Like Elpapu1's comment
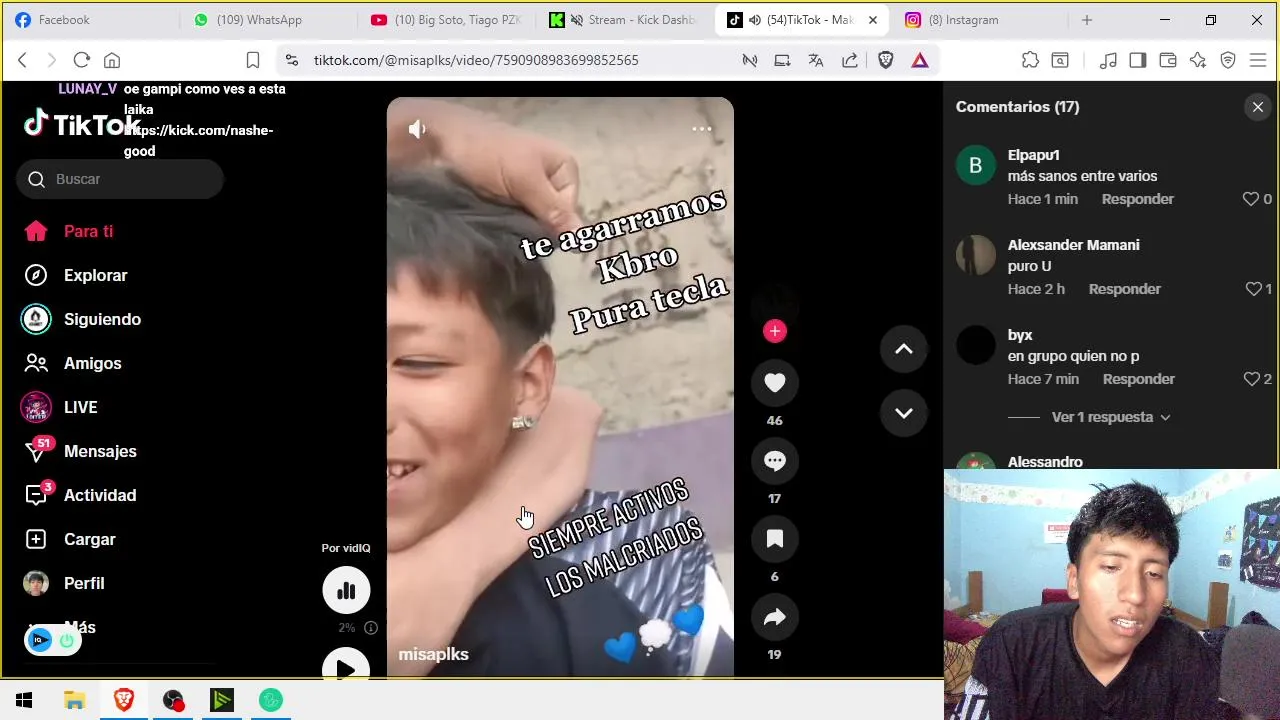The image size is (1280, 720). pos(1250,199)
